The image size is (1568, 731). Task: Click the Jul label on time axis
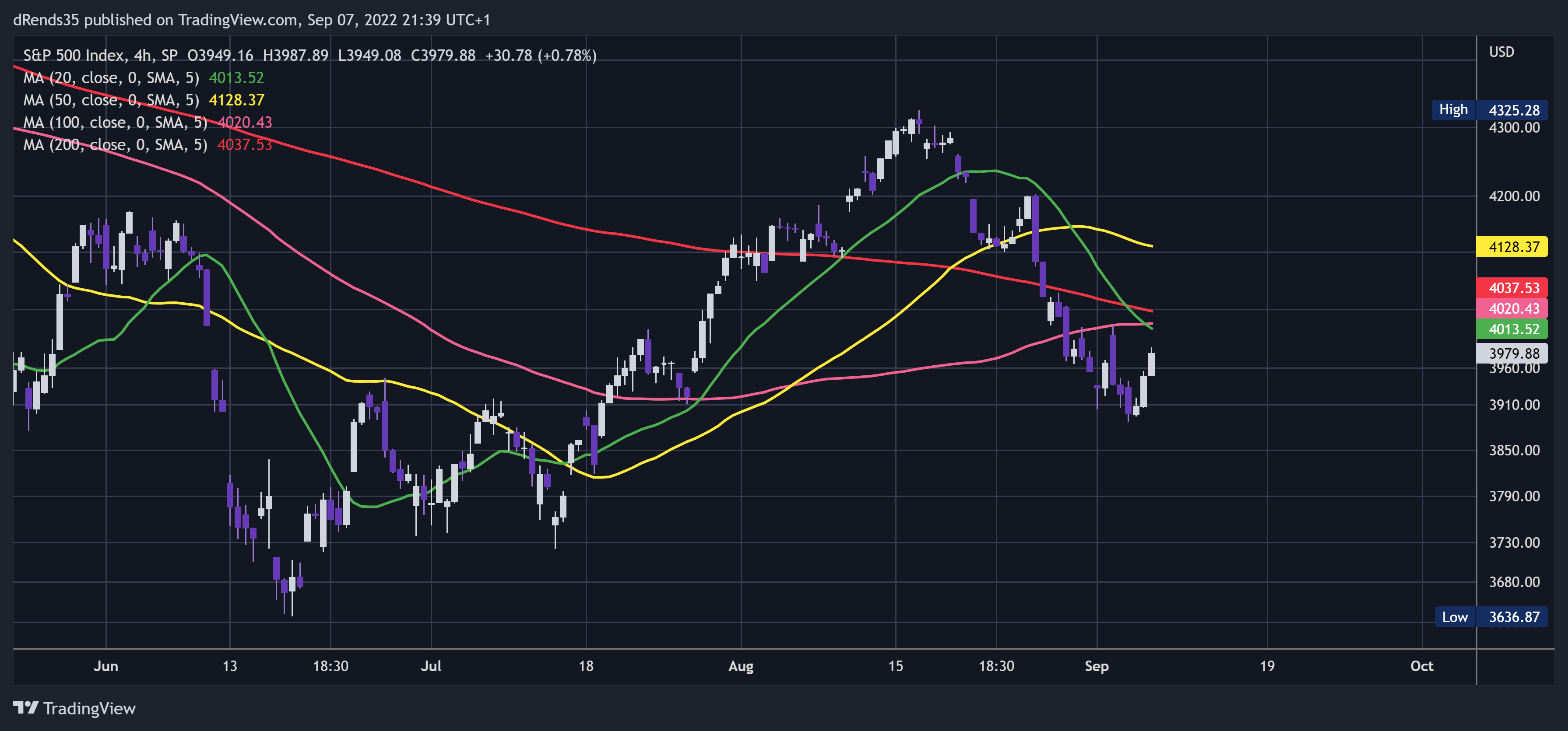tap(431, 666)
